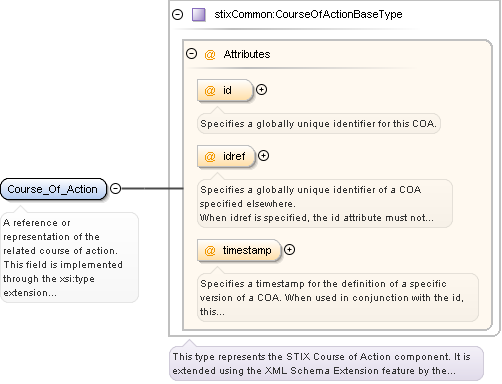This screenshot has height=384, width=502.
Task: Expand the idref attribute details
Action: pos(263,156)
